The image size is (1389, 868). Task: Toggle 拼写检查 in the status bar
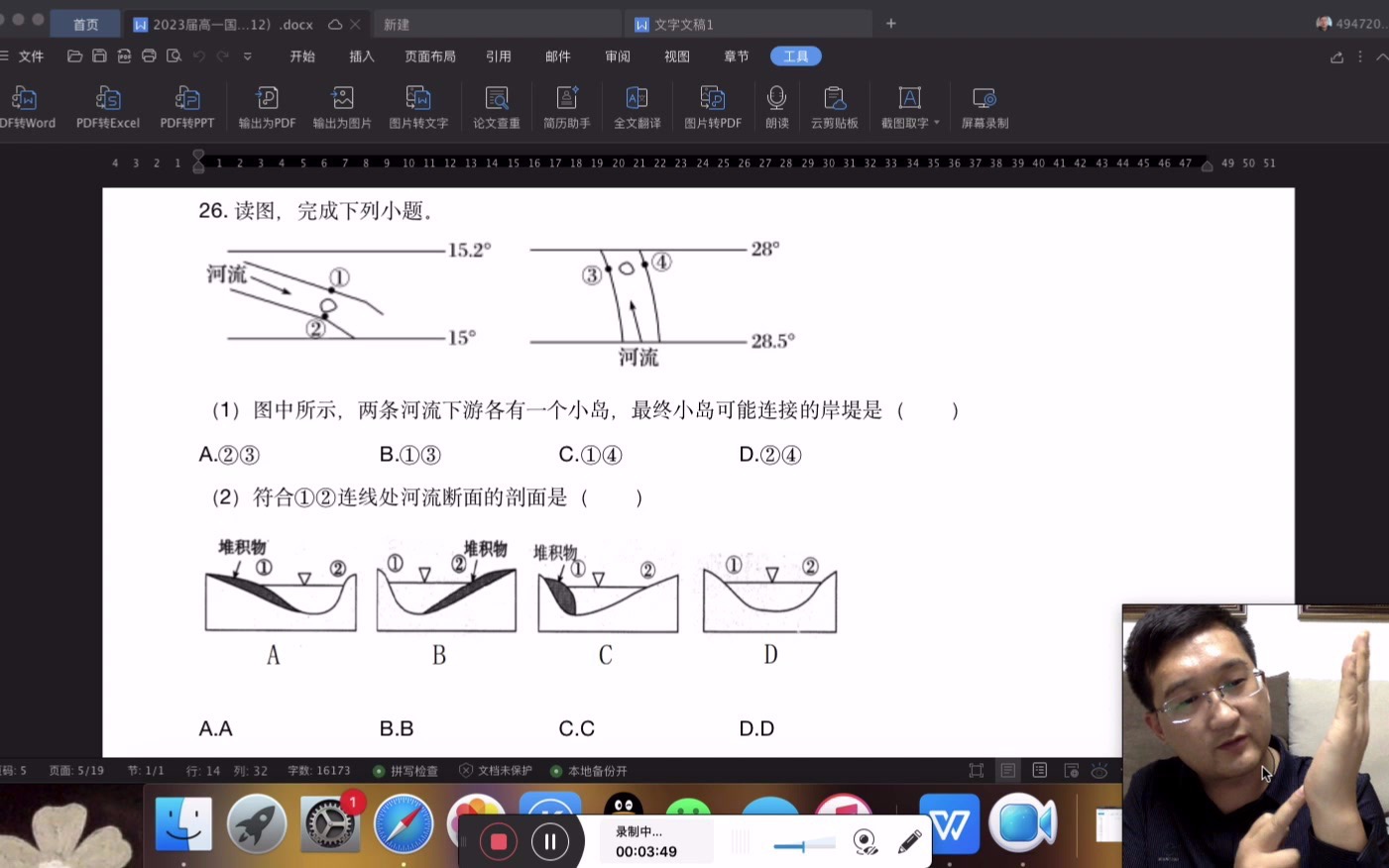coord(405,771)
